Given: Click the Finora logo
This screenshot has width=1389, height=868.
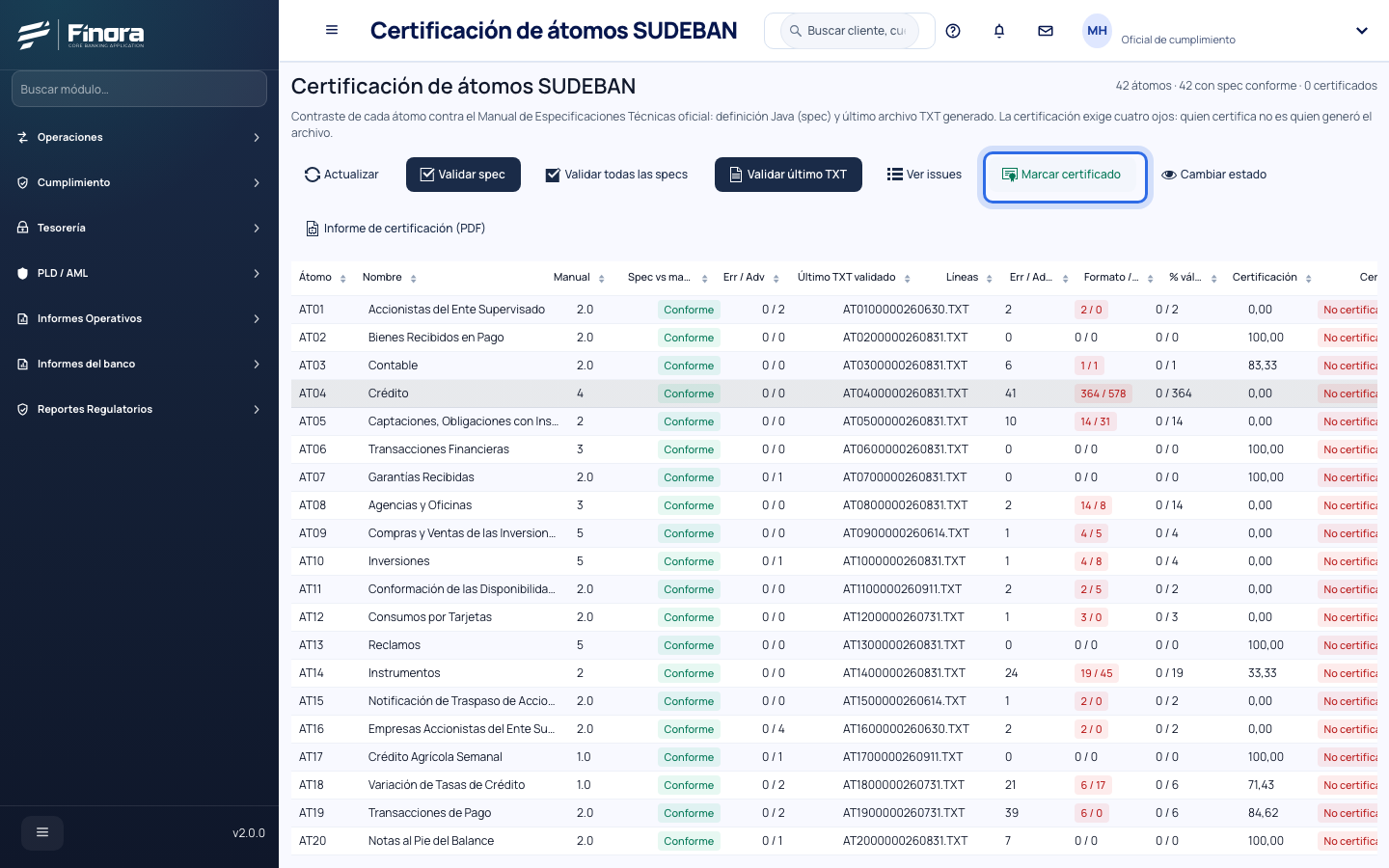Looking at the screenshot, I should pos(81,35).
